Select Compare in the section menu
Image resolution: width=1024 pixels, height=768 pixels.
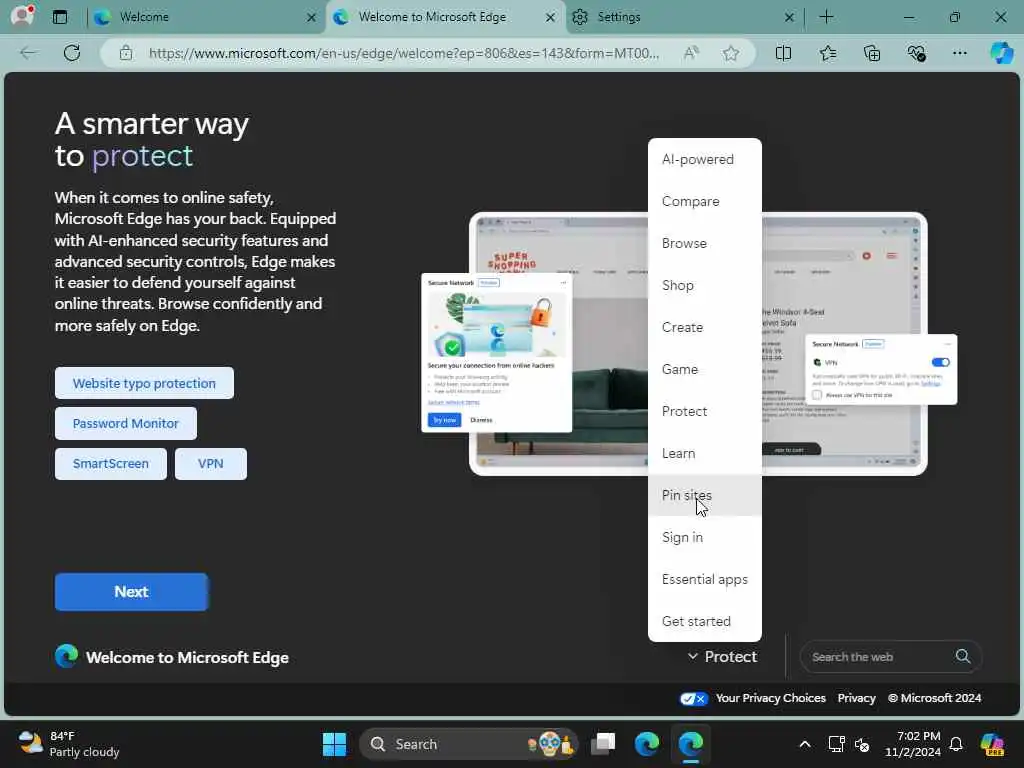click(705, 201)
